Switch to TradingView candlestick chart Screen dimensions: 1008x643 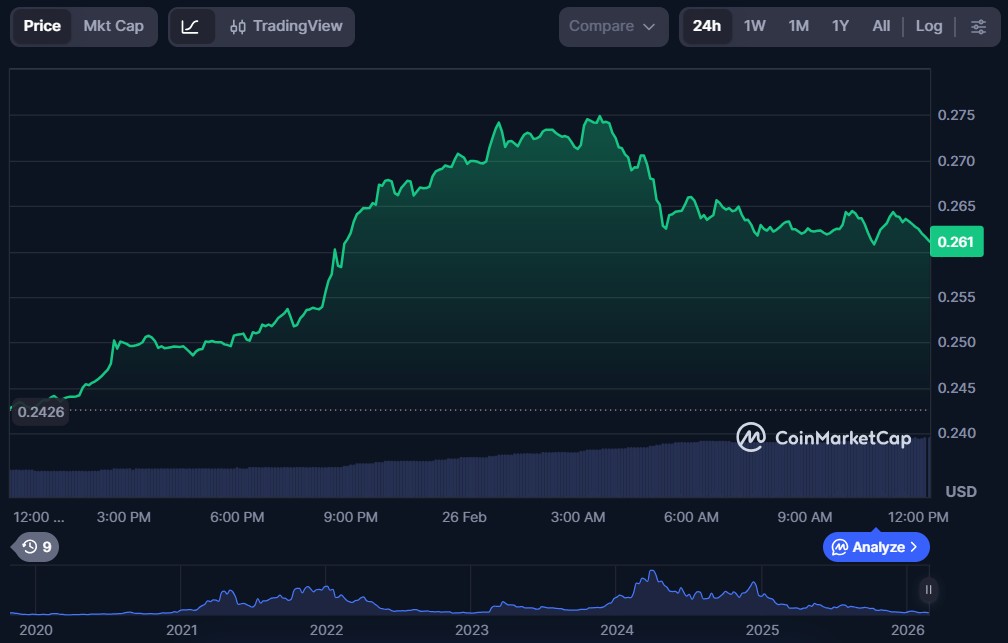tap(286, 27)
